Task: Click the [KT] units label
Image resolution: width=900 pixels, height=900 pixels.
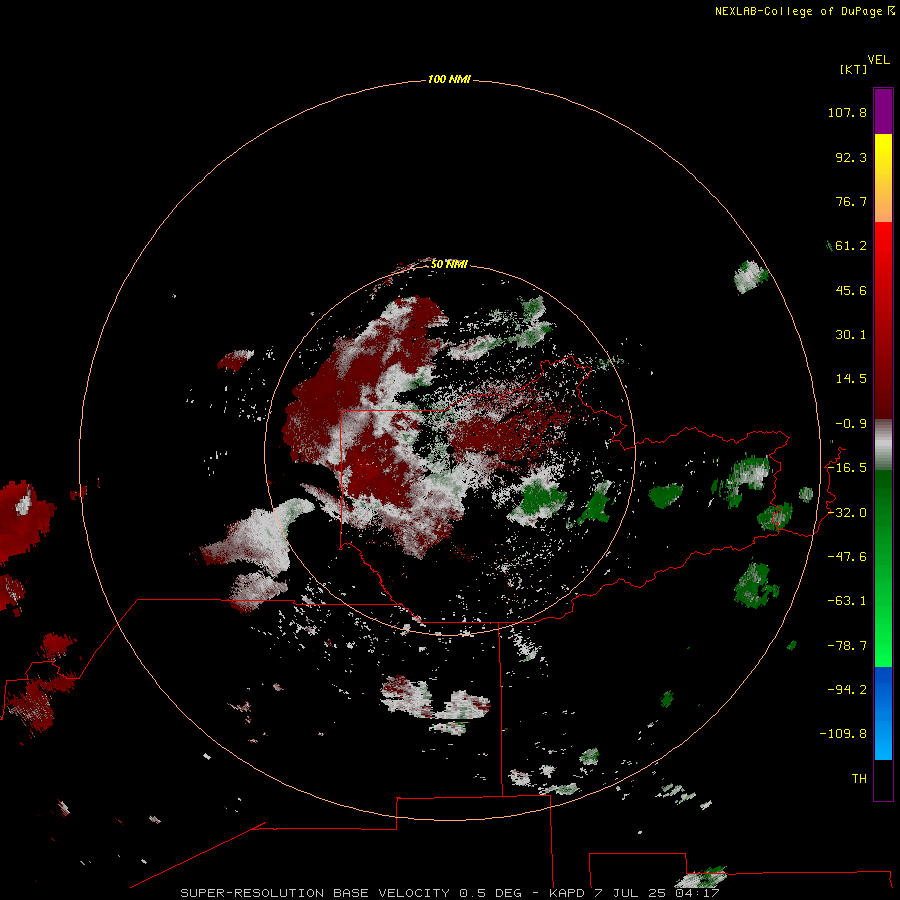Action: [x=853, y=69]
